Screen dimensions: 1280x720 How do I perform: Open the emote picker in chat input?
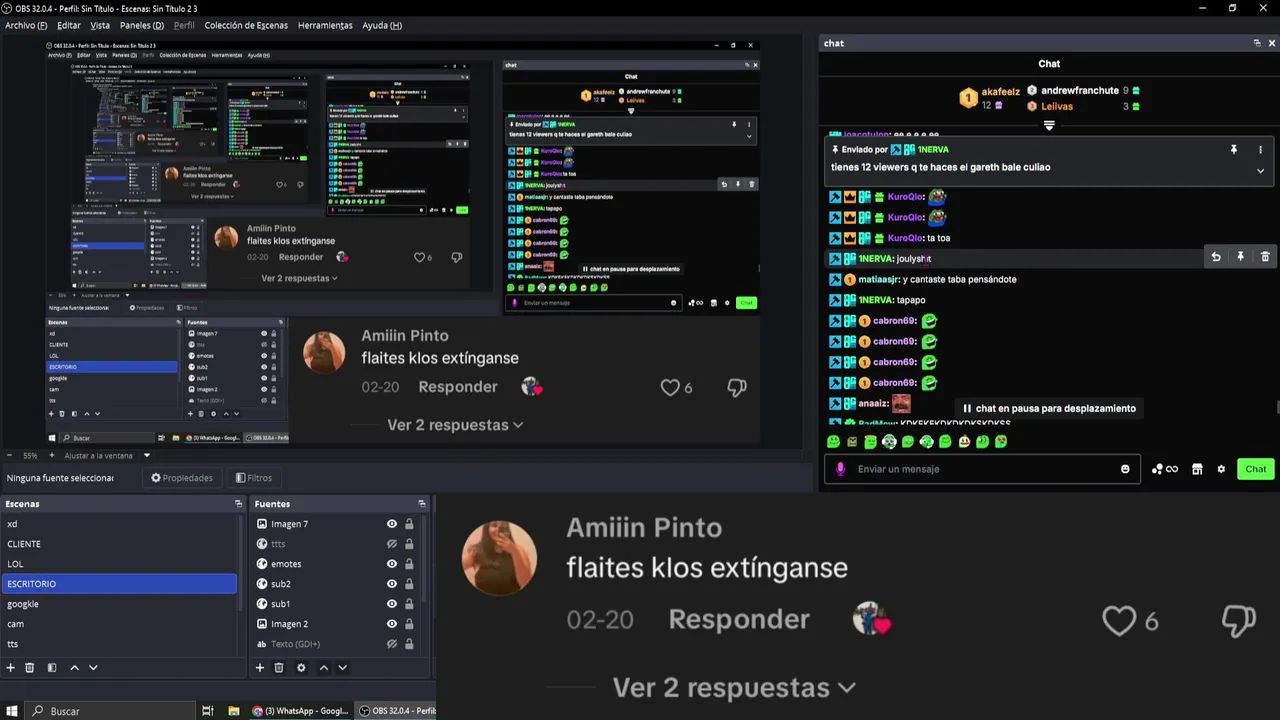[1125, 469]
